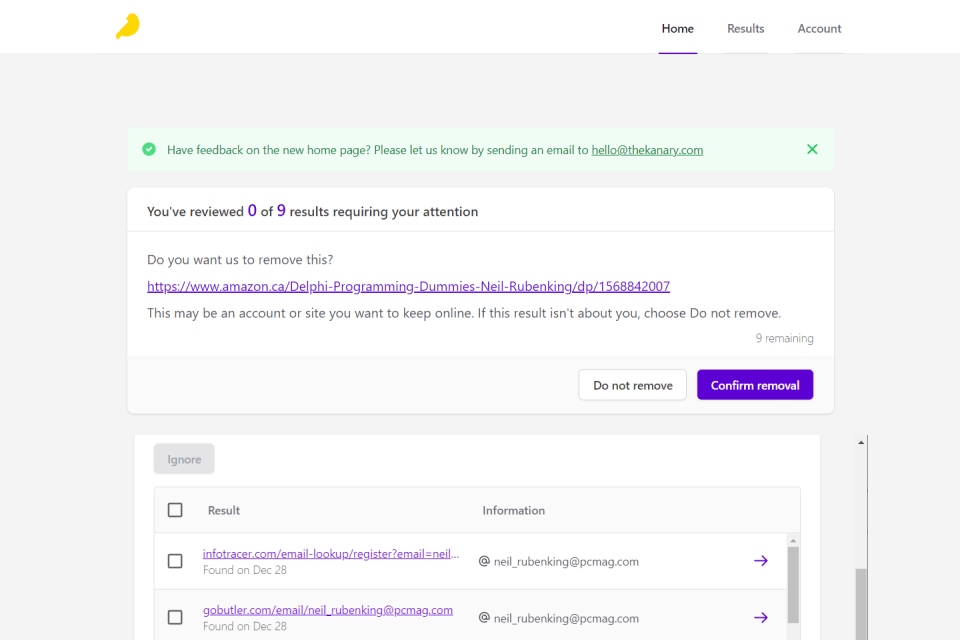Click the yellow Kanary bird logo
Viewport: 960px width, 640px height.
click(127, 27)
